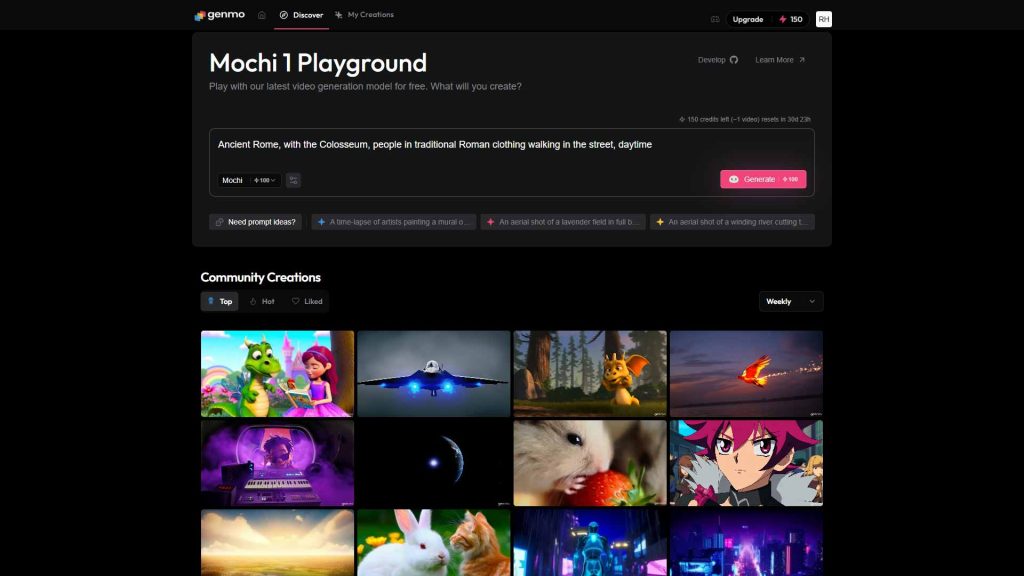Screen dimensions: 1024x576
Task: Open the generation settings sliders icon
Action: (x=293, y=180)
